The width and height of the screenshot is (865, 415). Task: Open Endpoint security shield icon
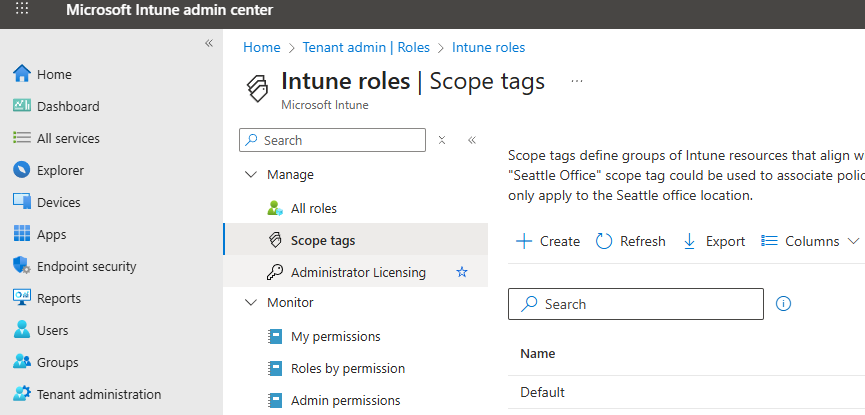tap(22, 267)
